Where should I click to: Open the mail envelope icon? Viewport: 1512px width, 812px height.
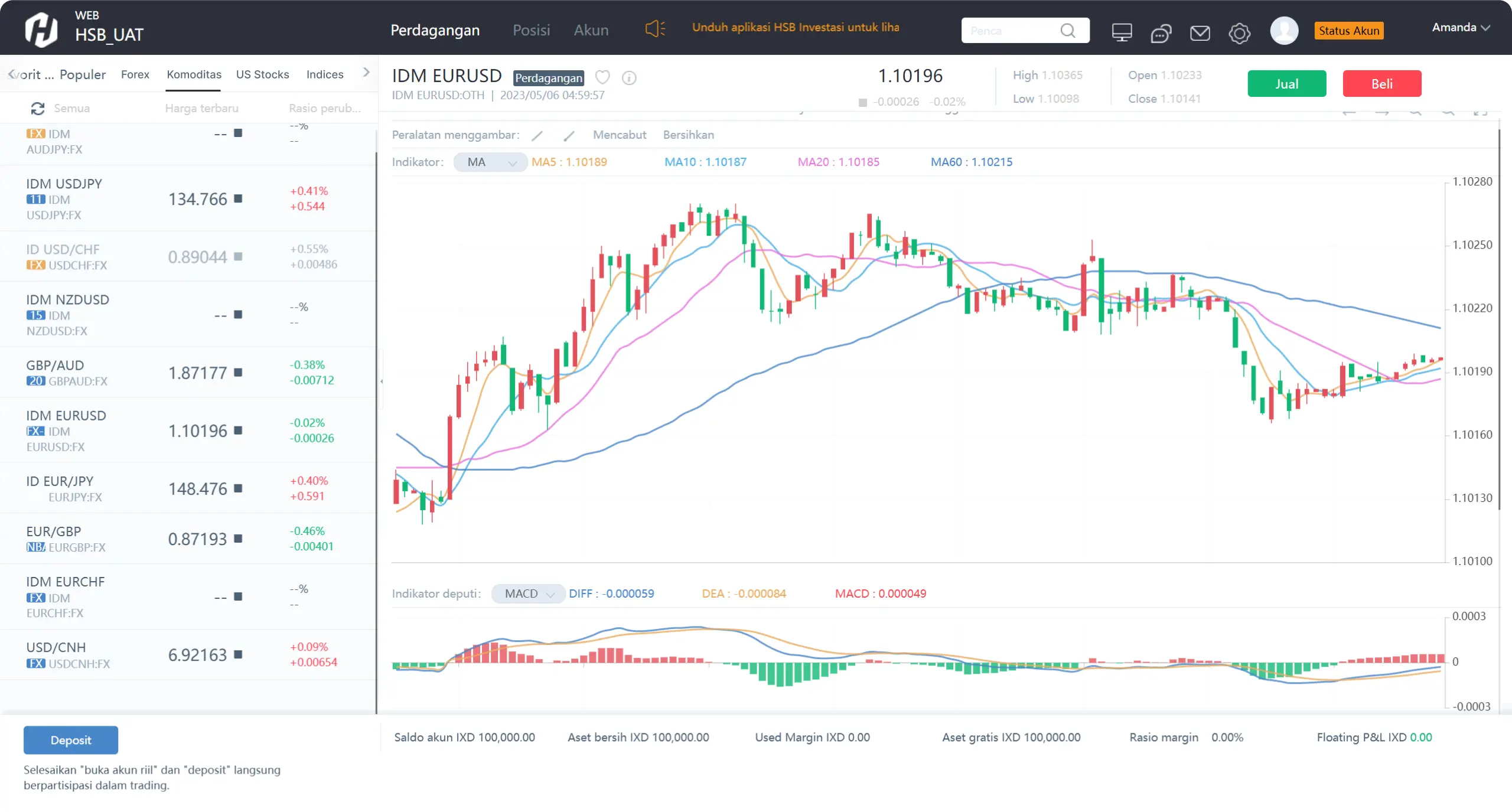1200,33
